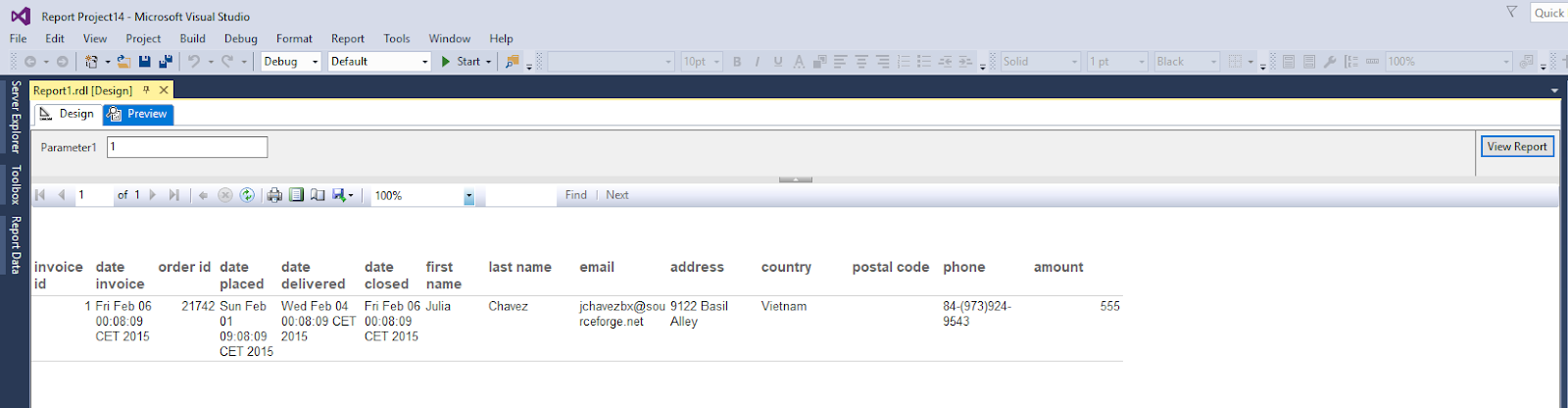This screenshot has width=1568, height=408.
Task: Switch to the Design tab
Action: pyautogui.click(x=68, y=114)
